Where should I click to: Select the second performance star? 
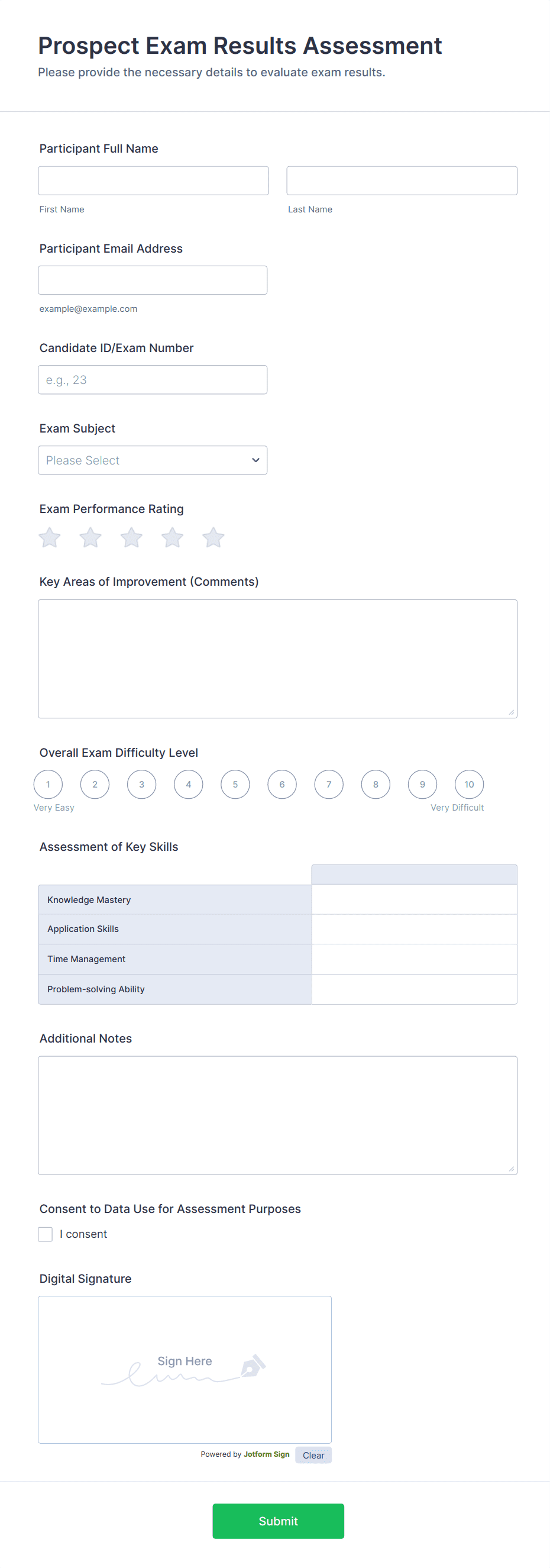pos(90,537)
